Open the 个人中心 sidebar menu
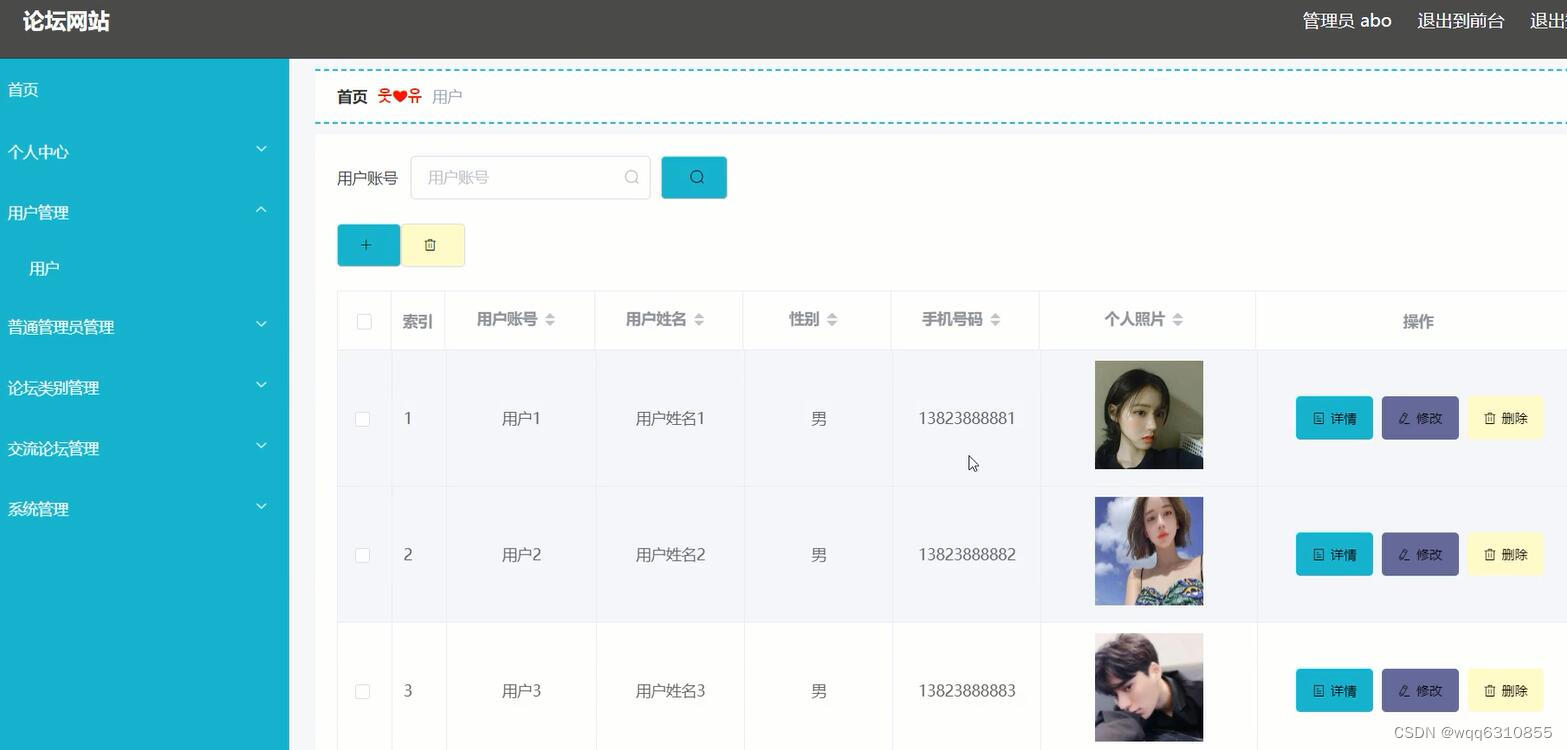This screenshot has height=750, width=1567. coord(38,152)
